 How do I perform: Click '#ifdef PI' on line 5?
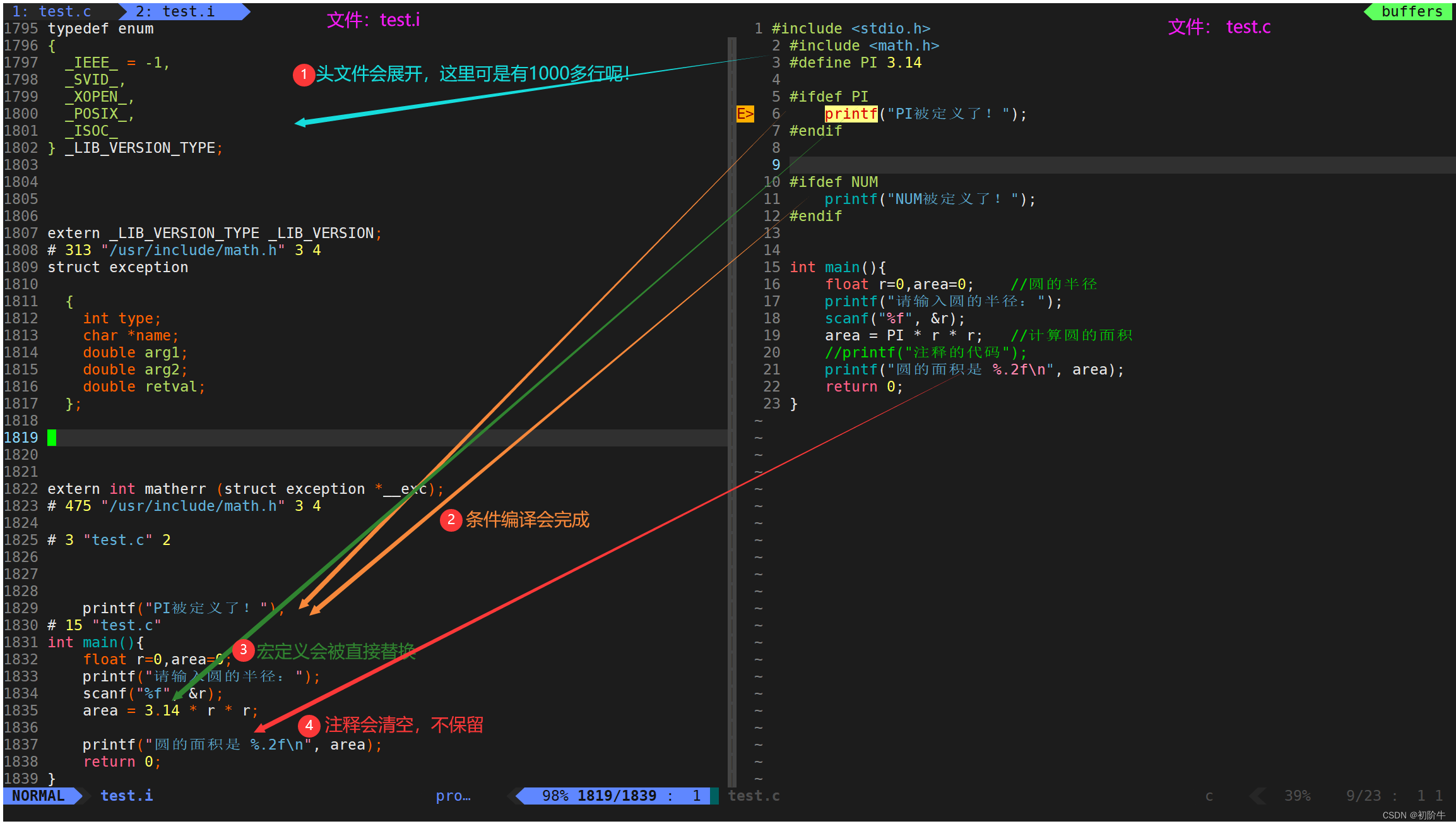pos(829,97)
